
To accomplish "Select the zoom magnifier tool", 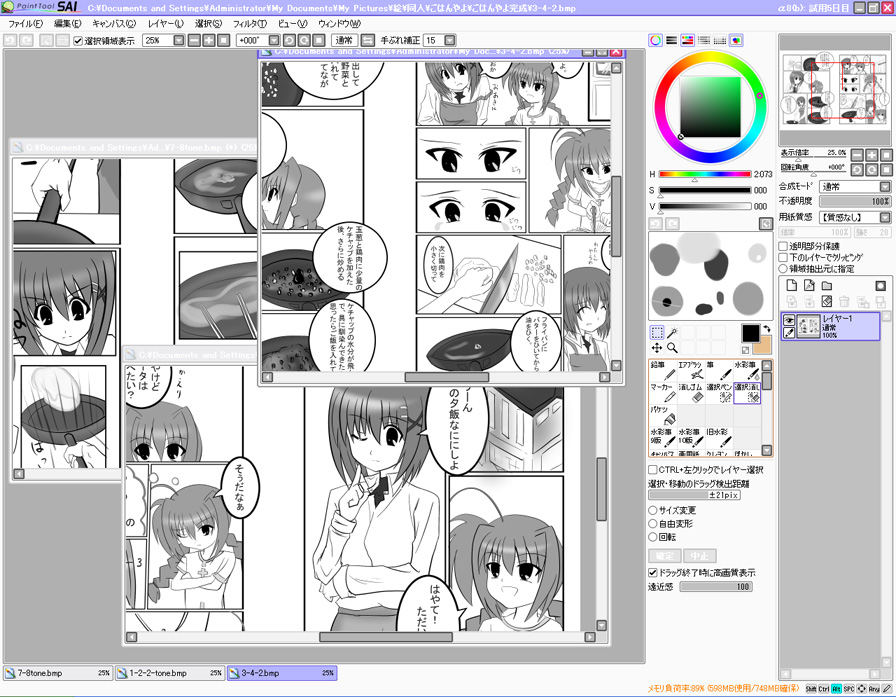I will click(673, 347).
